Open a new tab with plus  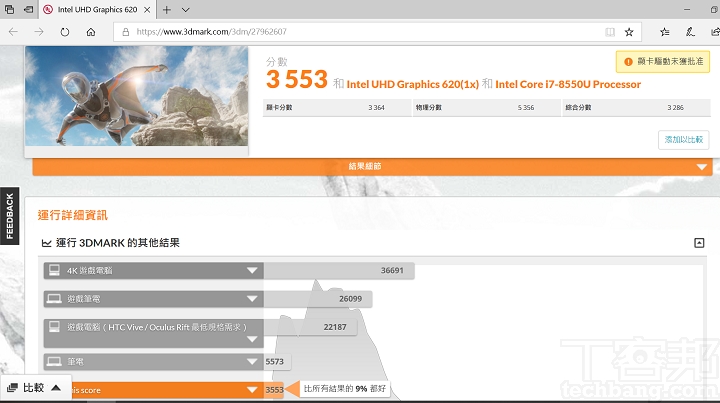(167, 10)
